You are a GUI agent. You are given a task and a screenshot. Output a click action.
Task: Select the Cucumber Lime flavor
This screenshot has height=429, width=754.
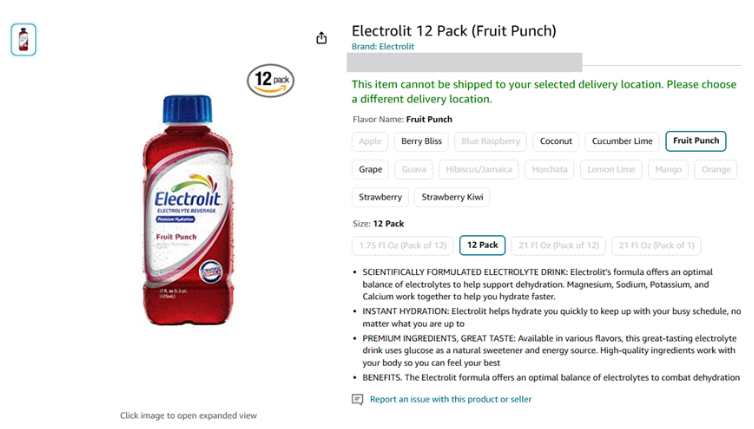click(622, 141)
